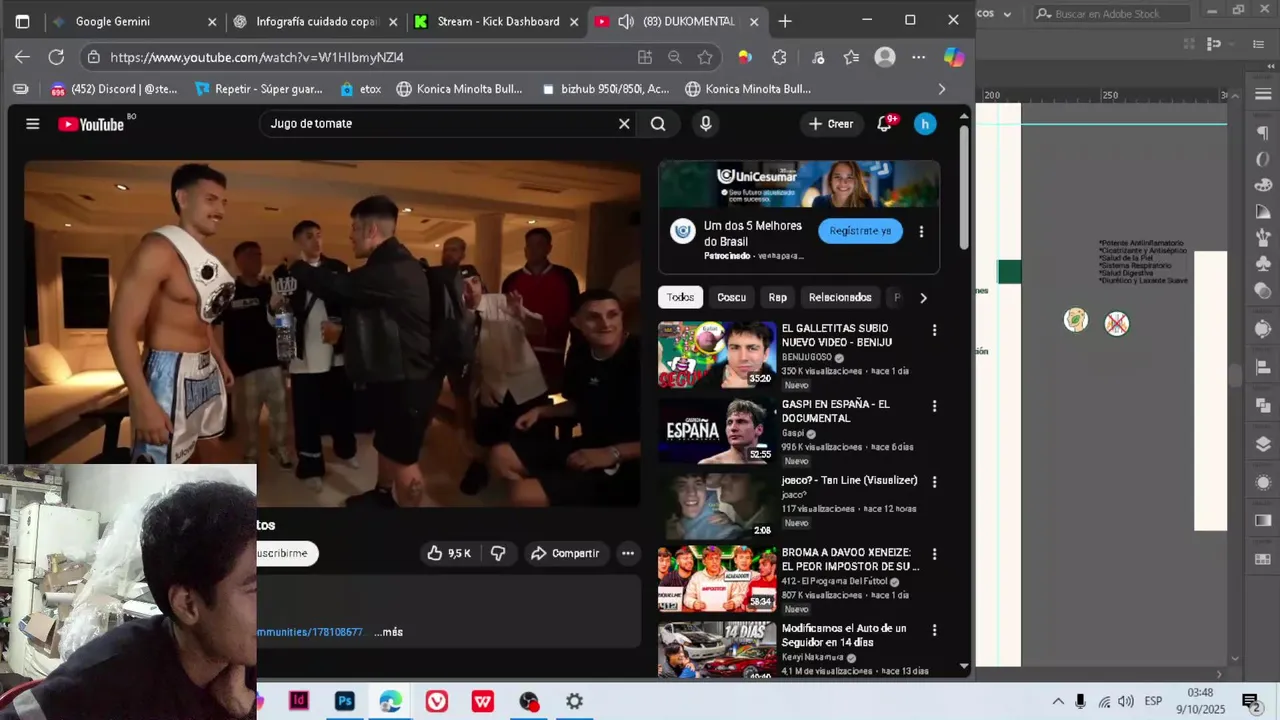Viewport: 1280px width, 720px height.
Task: Open menu for 'EL GALLETITAS' video
Action: pyautogui.click(x=935, y=330)
